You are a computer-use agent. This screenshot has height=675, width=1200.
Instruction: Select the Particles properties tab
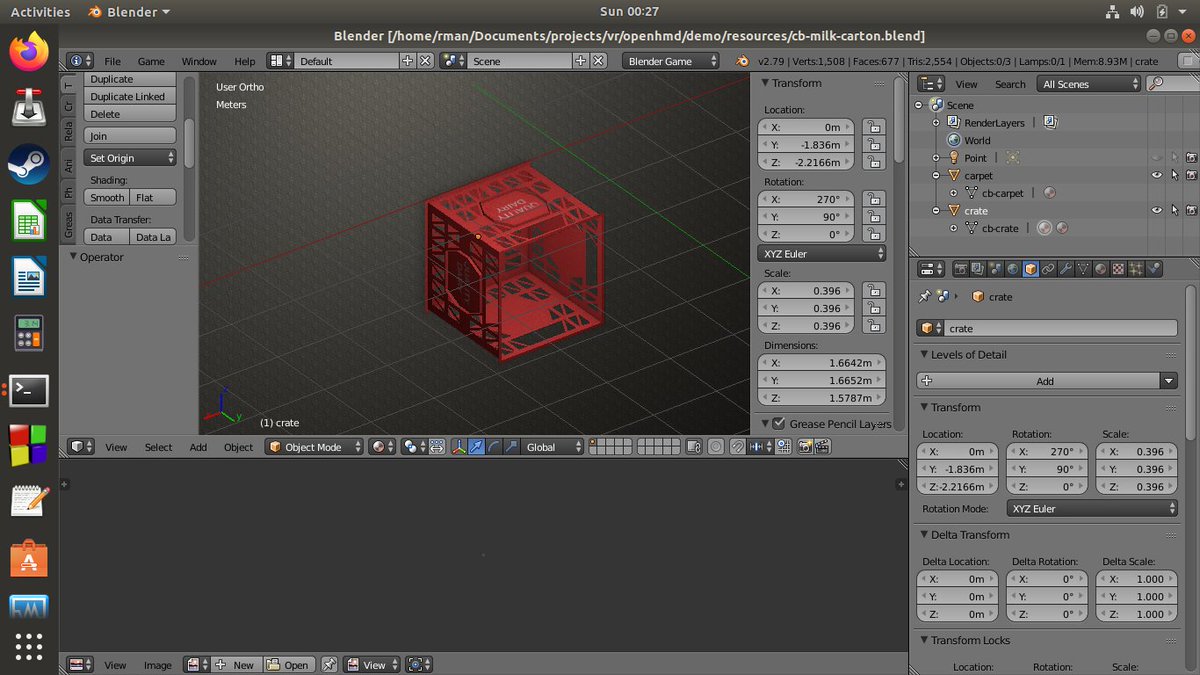(1134, 268)
